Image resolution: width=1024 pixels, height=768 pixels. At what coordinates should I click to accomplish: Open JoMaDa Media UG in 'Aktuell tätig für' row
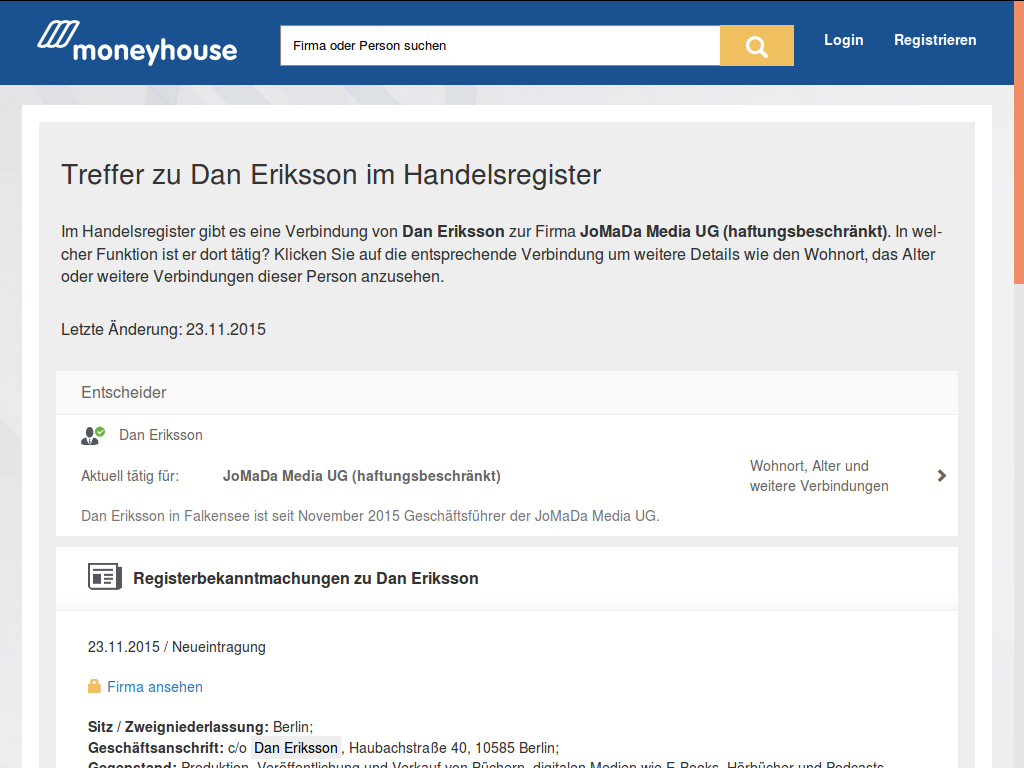[361, 476]
